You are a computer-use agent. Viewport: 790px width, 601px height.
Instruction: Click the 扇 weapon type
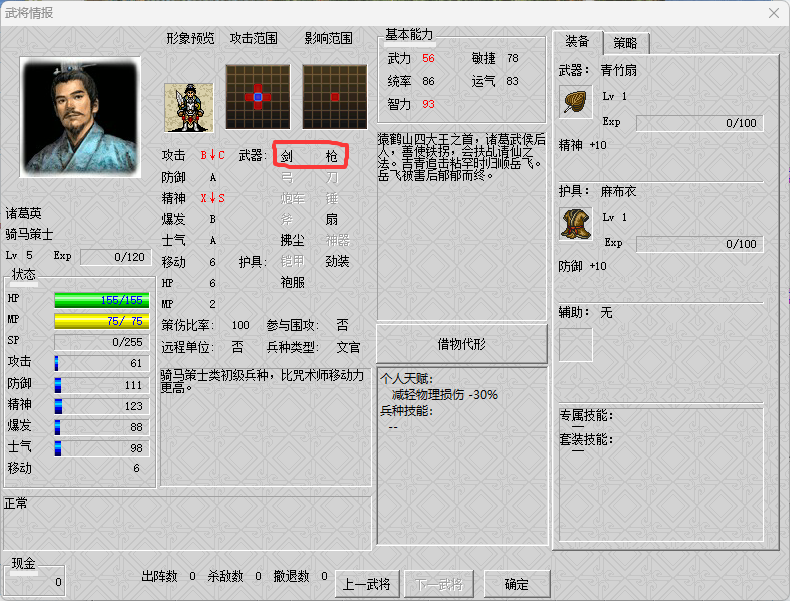tap(332, 220)
